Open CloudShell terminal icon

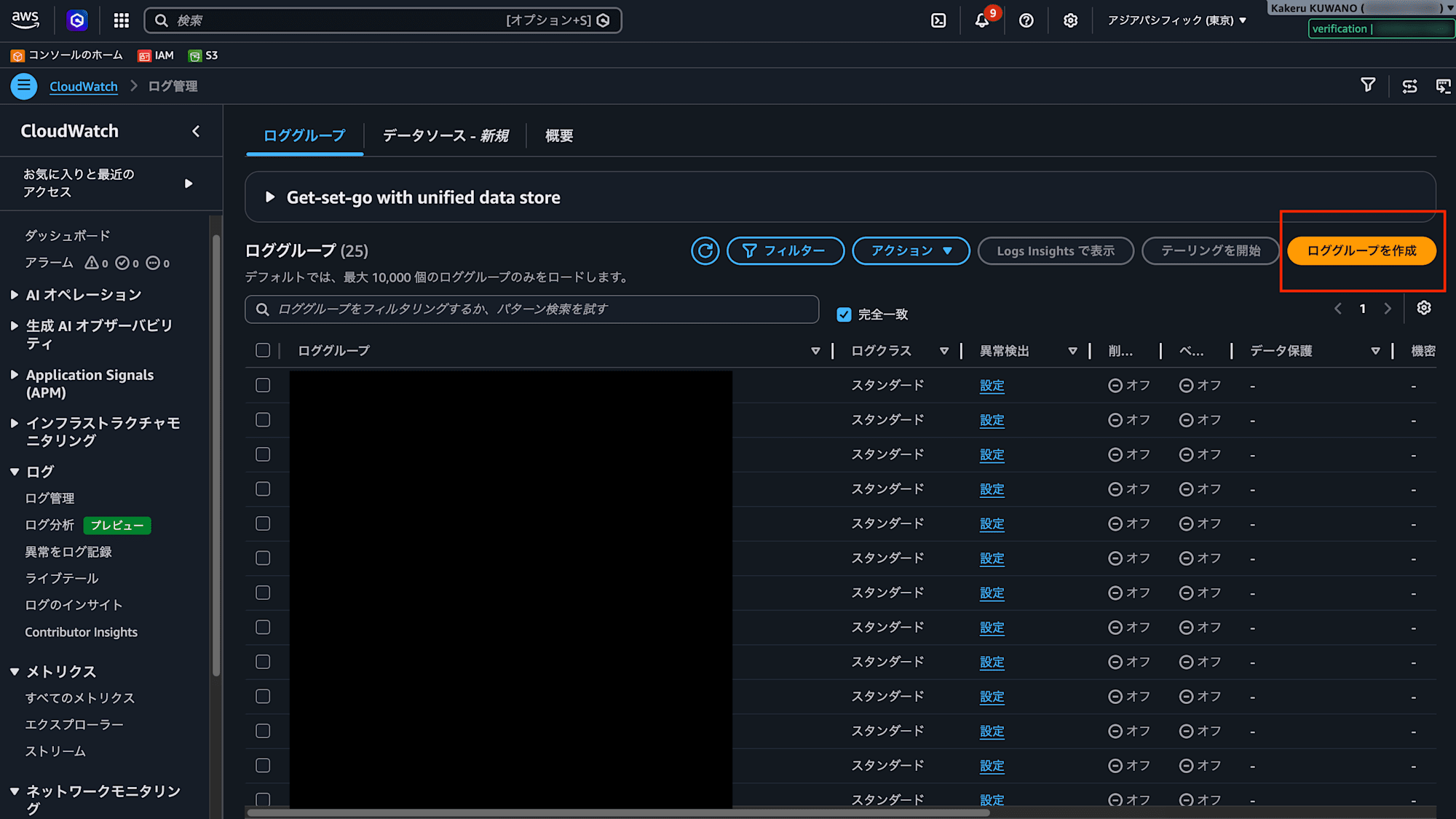(938, 20)
